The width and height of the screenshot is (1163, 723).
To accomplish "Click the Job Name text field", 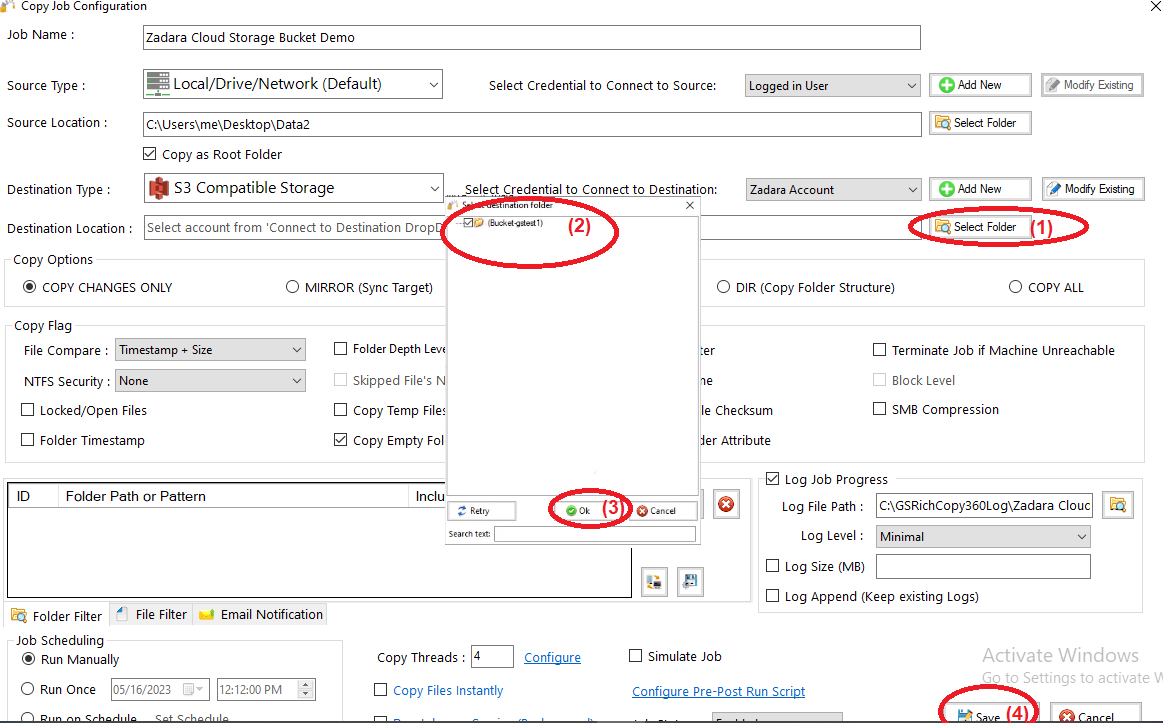I will [x=531, y=38].
